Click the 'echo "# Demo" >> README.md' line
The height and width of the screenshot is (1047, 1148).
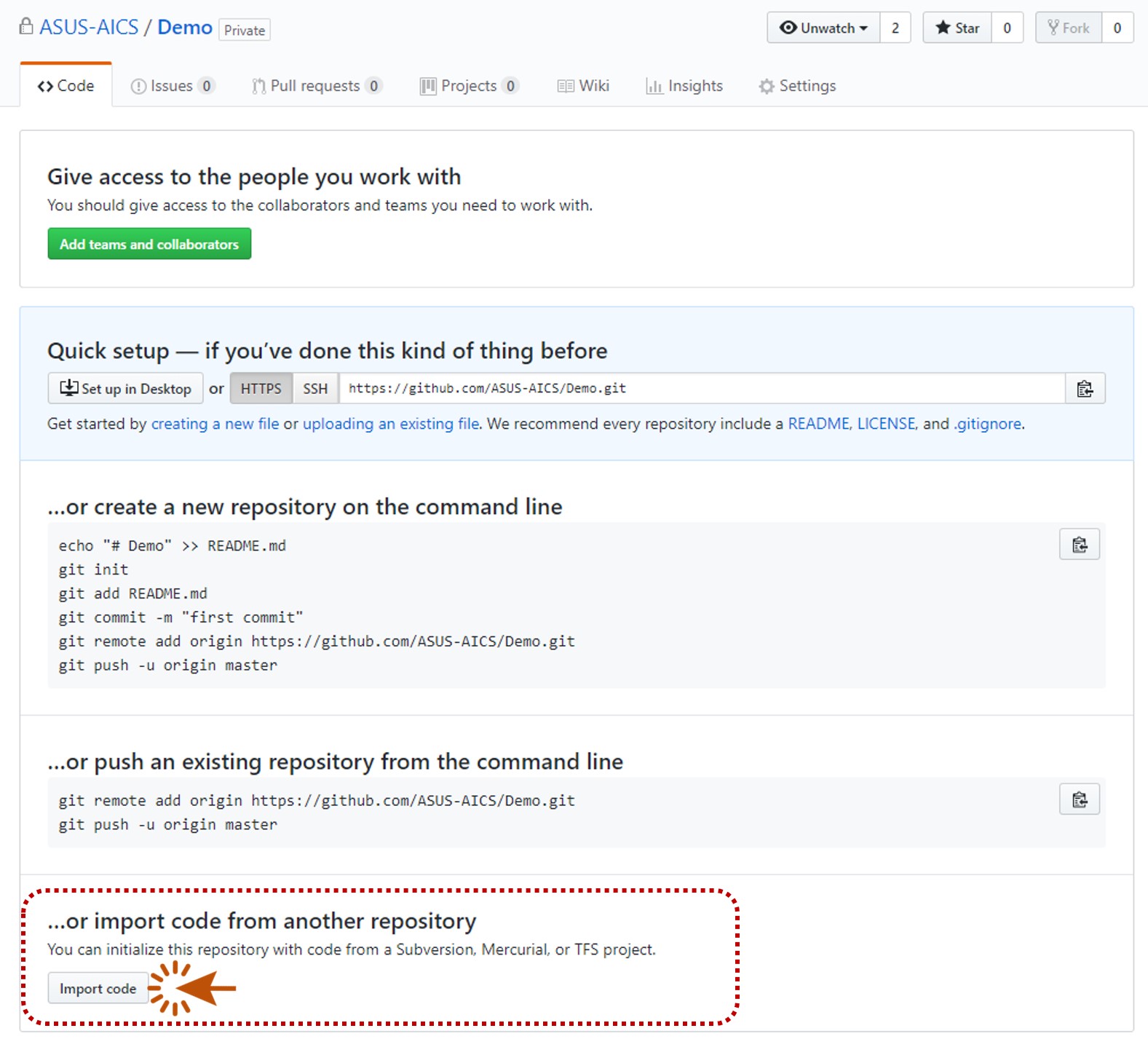(x=173, y=545)
